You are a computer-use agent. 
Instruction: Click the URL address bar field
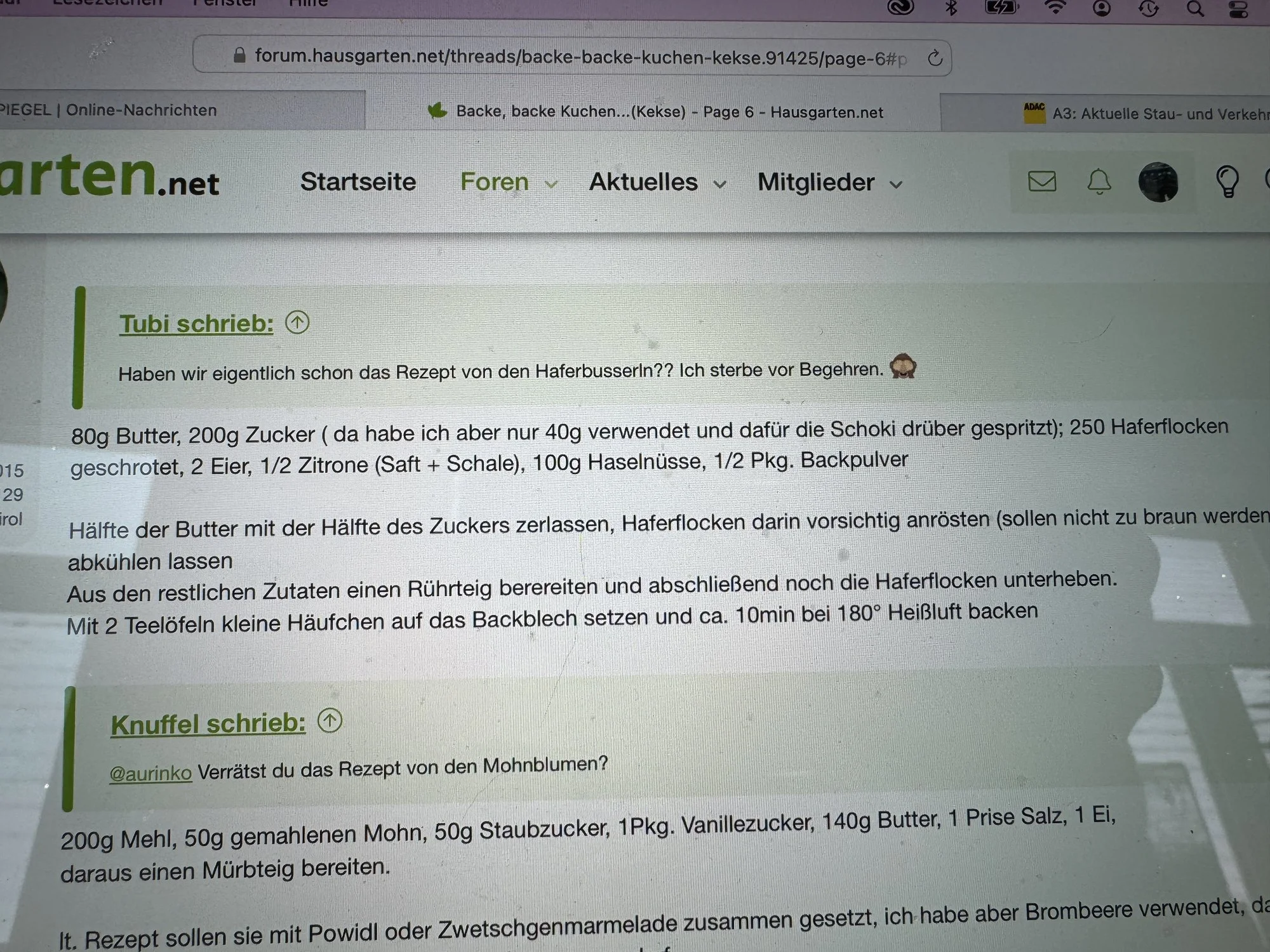(x=571, y=58)
